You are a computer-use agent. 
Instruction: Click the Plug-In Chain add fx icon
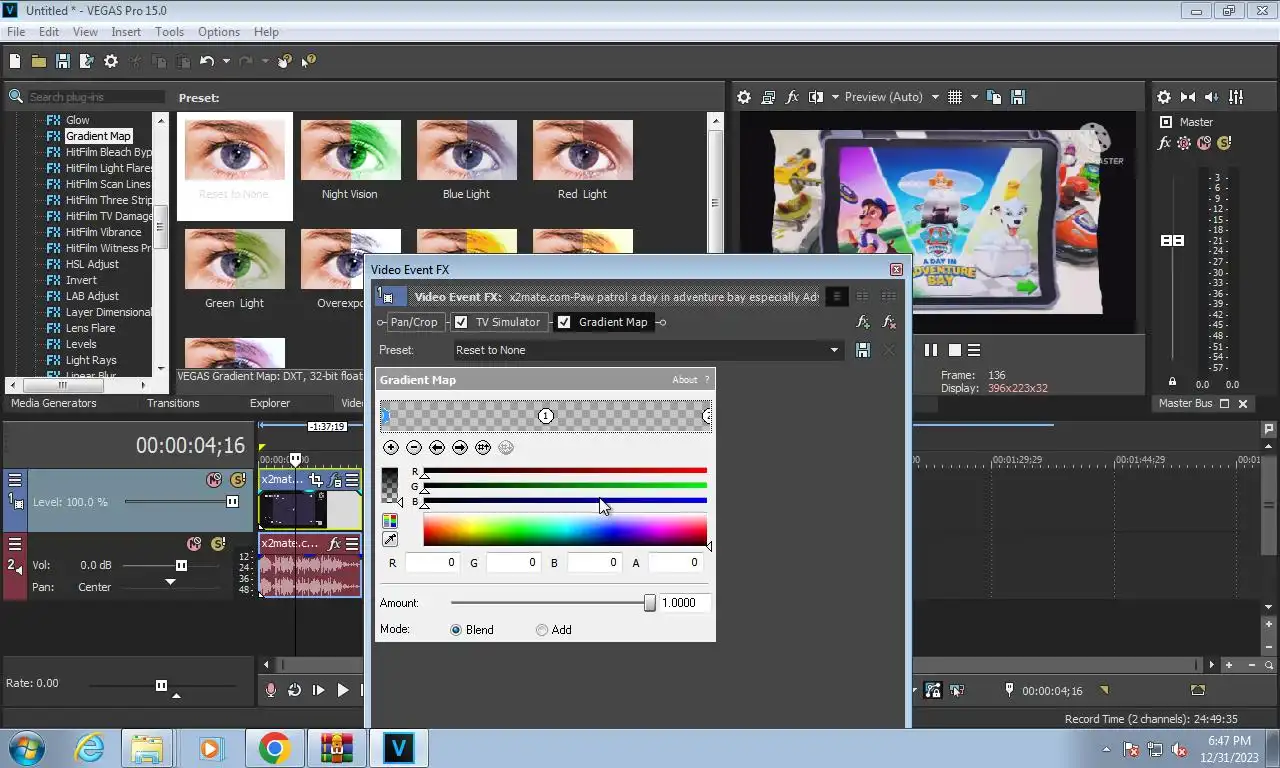(x=863, y=322)
